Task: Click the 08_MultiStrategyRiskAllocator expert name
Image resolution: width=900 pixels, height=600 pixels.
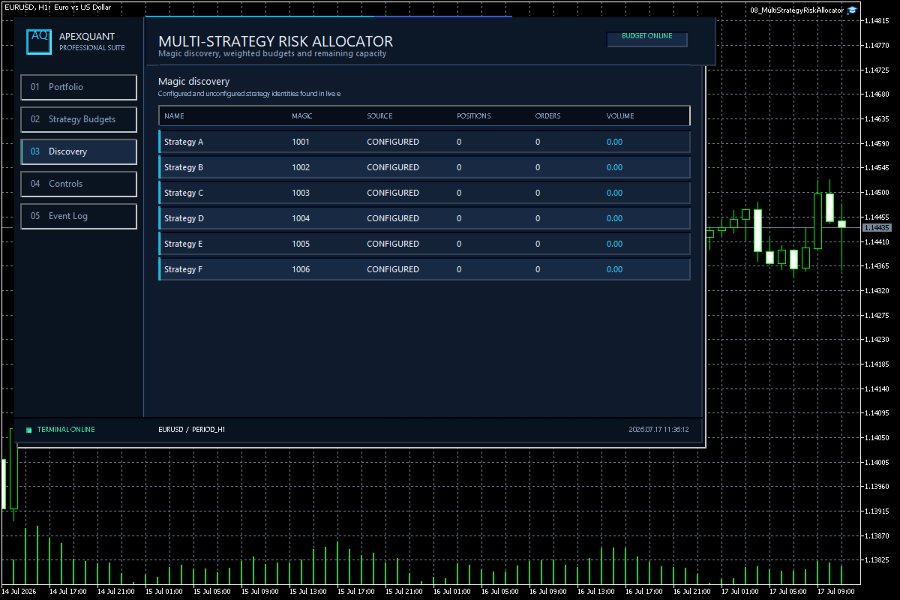Action: [797, 10]
